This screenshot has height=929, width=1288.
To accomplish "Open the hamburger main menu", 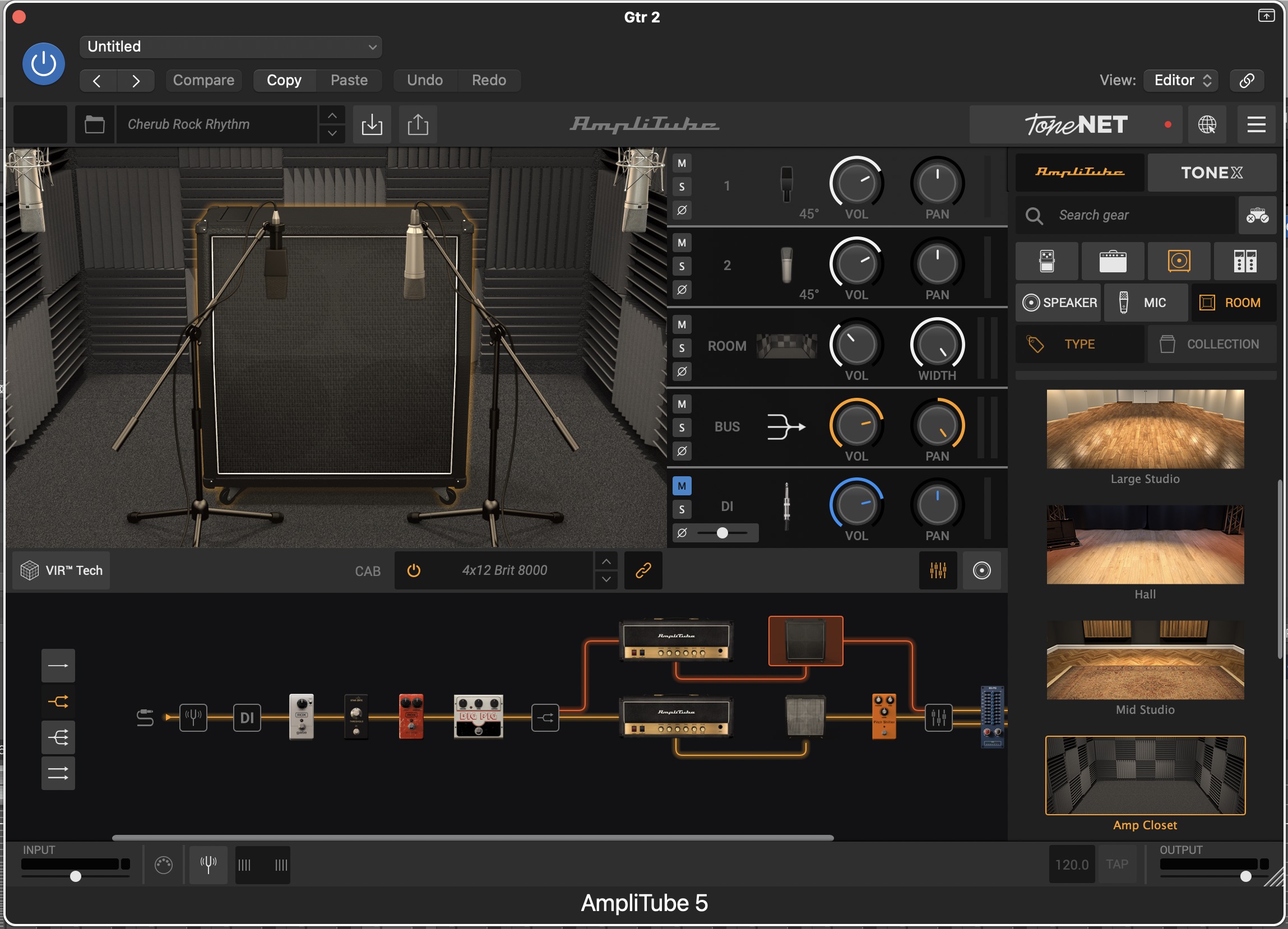I will [1256, 124].
